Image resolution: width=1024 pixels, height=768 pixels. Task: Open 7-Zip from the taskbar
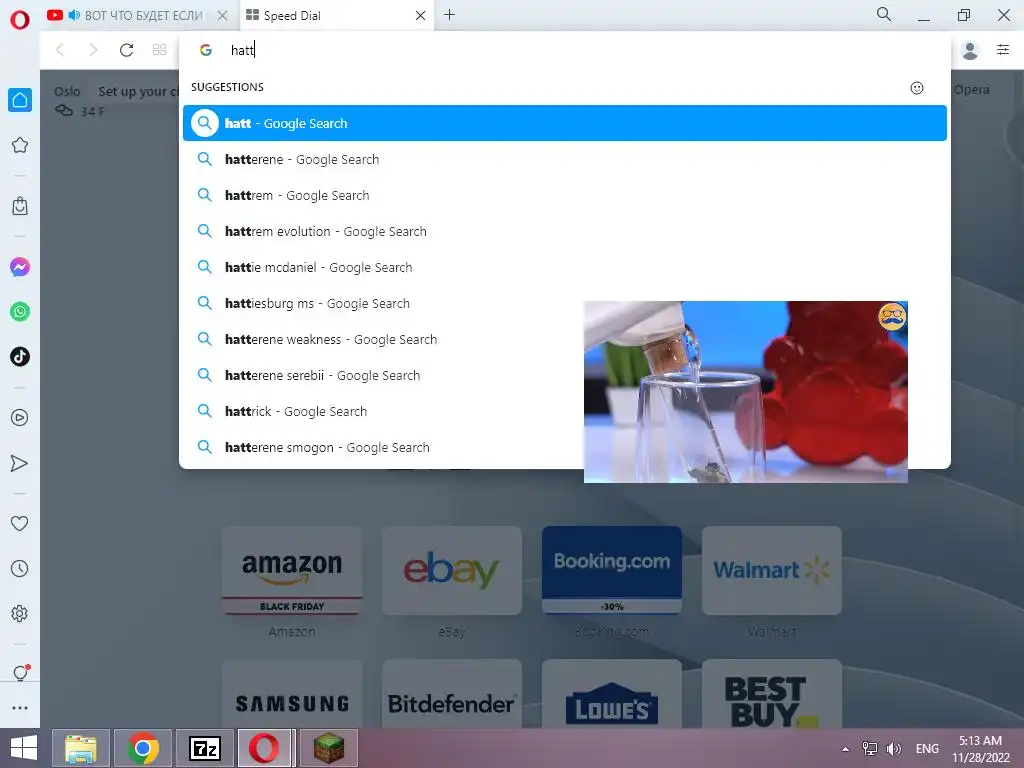205,748
